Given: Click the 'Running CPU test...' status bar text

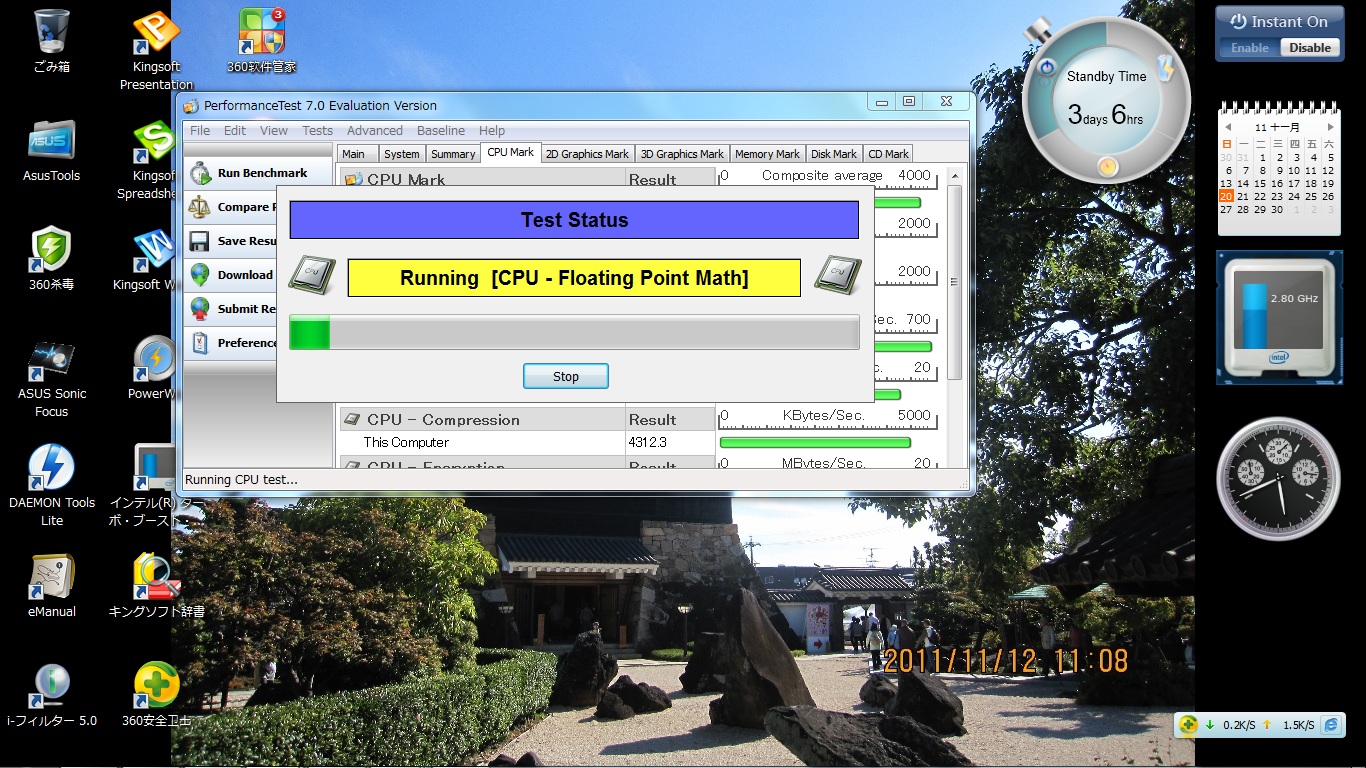Looking at the screenshot, I should click(241, 480).
